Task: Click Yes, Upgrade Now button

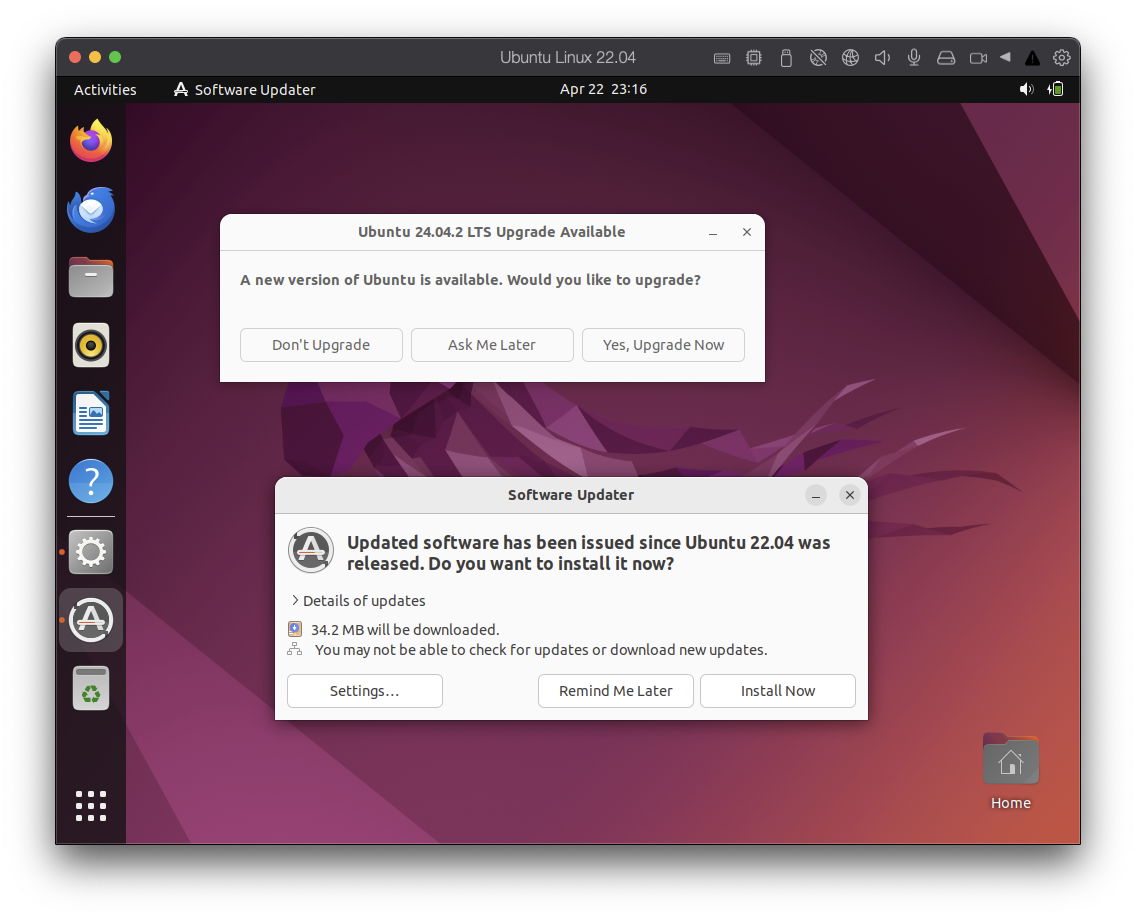Action: (663, 345)
